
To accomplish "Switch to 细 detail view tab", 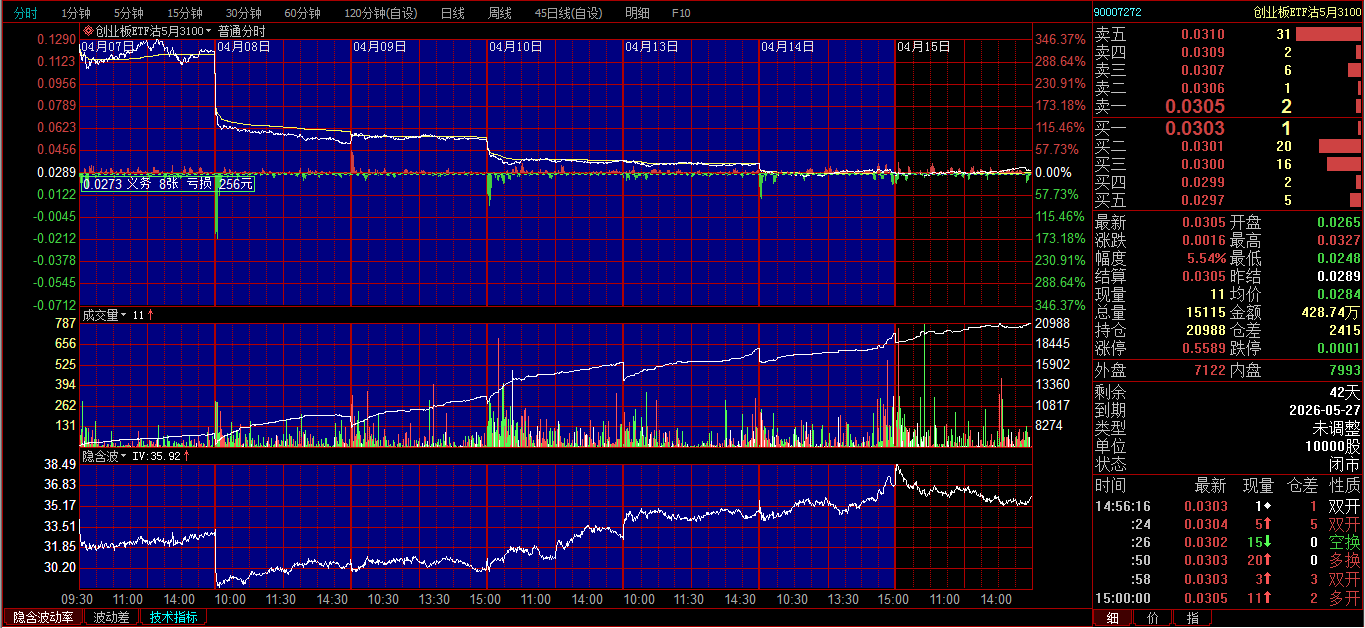I will tap(1112, 618).
